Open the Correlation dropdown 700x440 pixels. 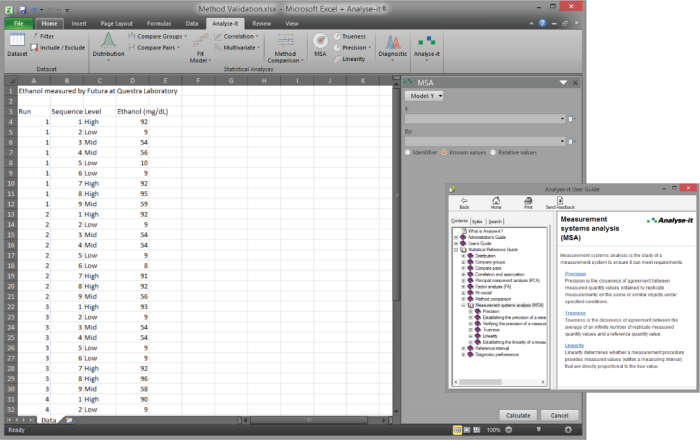click(x=237, y=36)
